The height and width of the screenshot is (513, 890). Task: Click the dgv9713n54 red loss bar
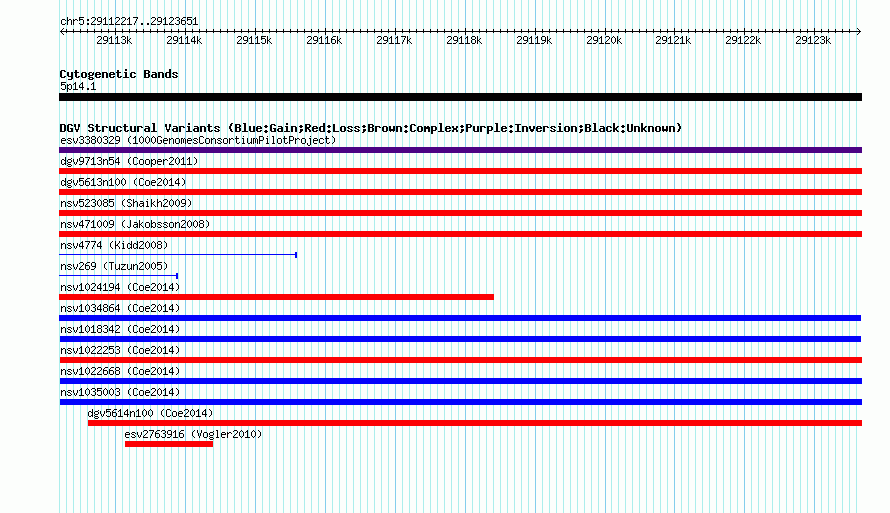point(460,171)
